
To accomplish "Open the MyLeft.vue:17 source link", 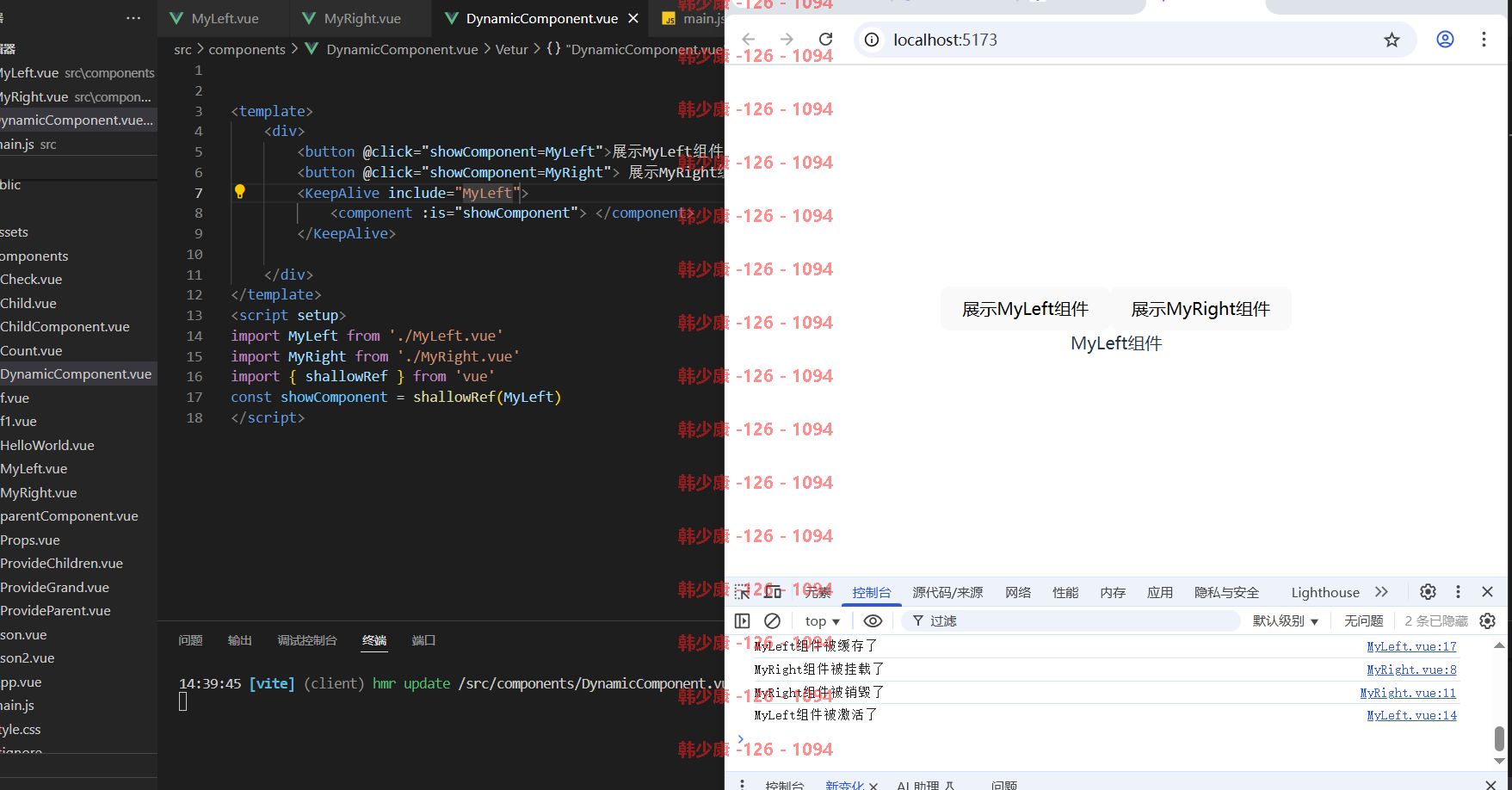I will [x=1411, y=646].
